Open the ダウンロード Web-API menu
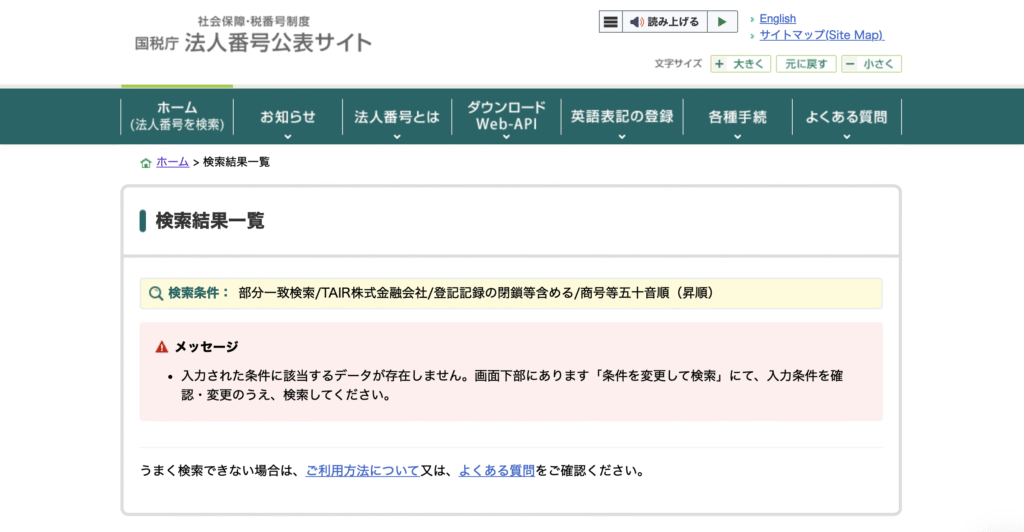This screenshot has width=1024, height=532. tap(506, 116)
